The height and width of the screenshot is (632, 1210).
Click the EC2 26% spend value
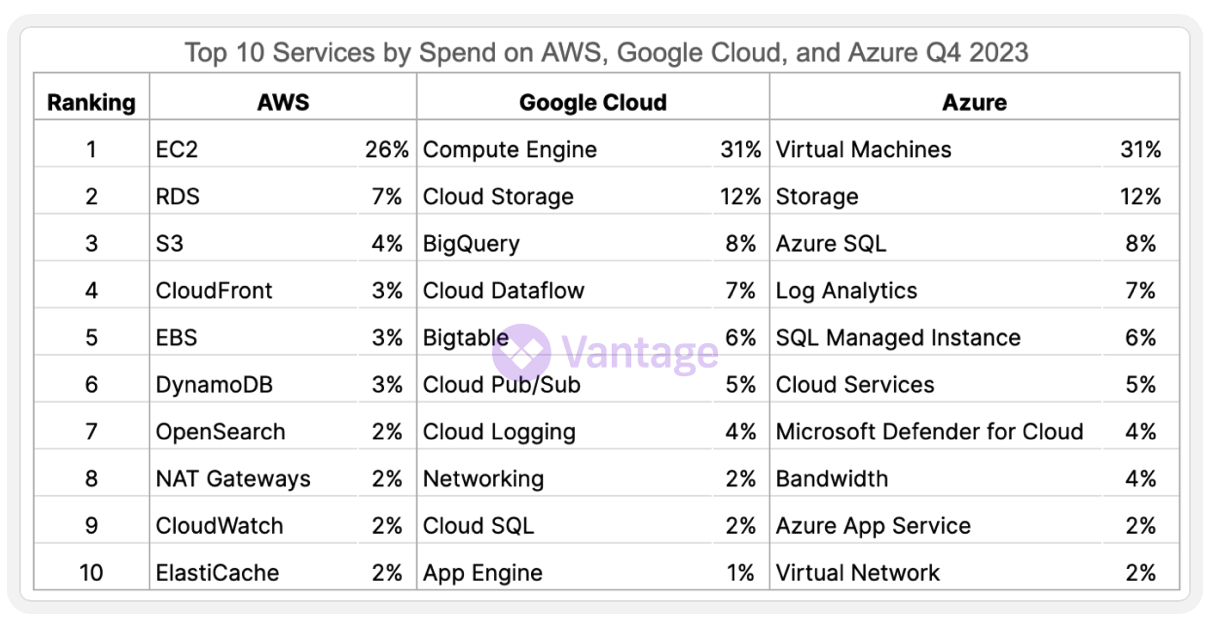tap(386, 150)
